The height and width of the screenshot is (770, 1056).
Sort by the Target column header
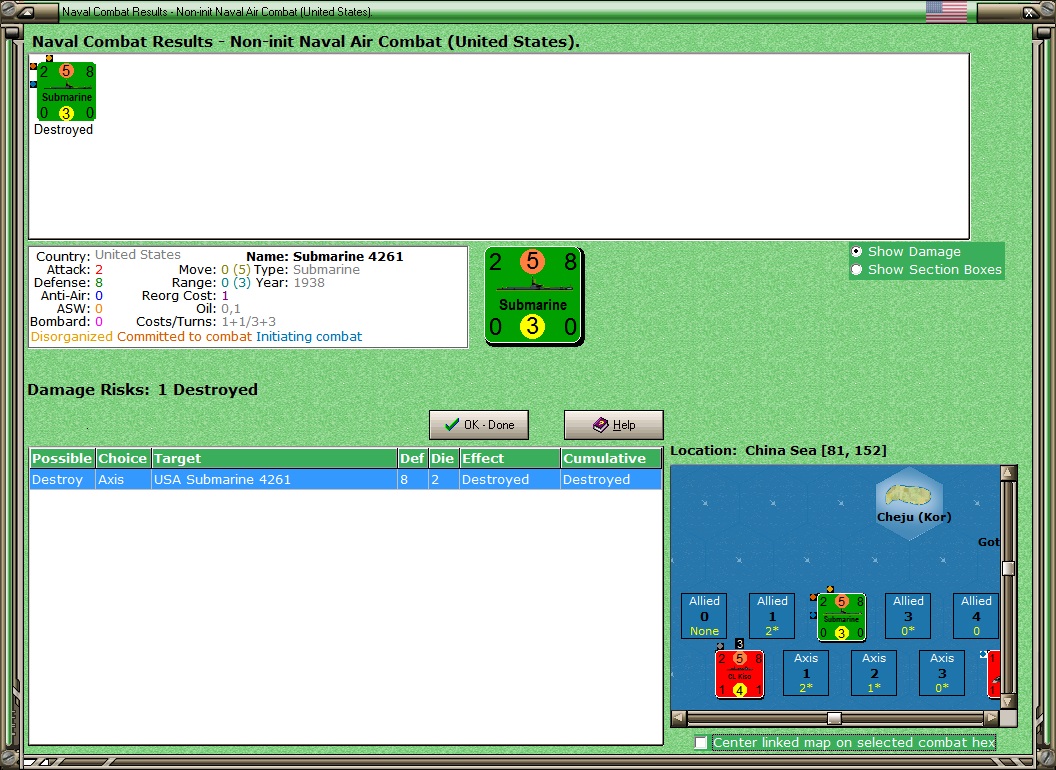click(274, 458)
